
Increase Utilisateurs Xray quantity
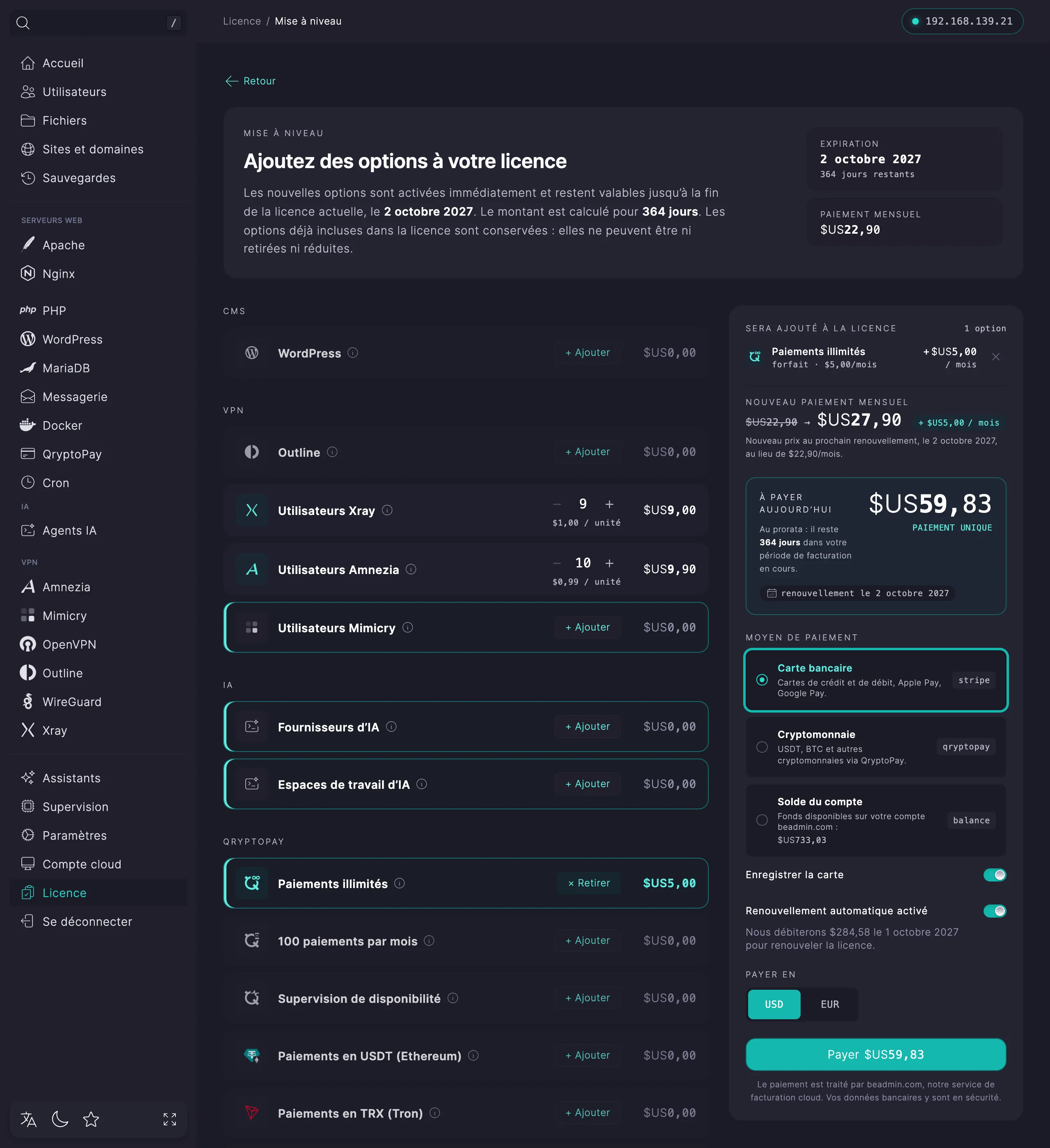(609, 504)
